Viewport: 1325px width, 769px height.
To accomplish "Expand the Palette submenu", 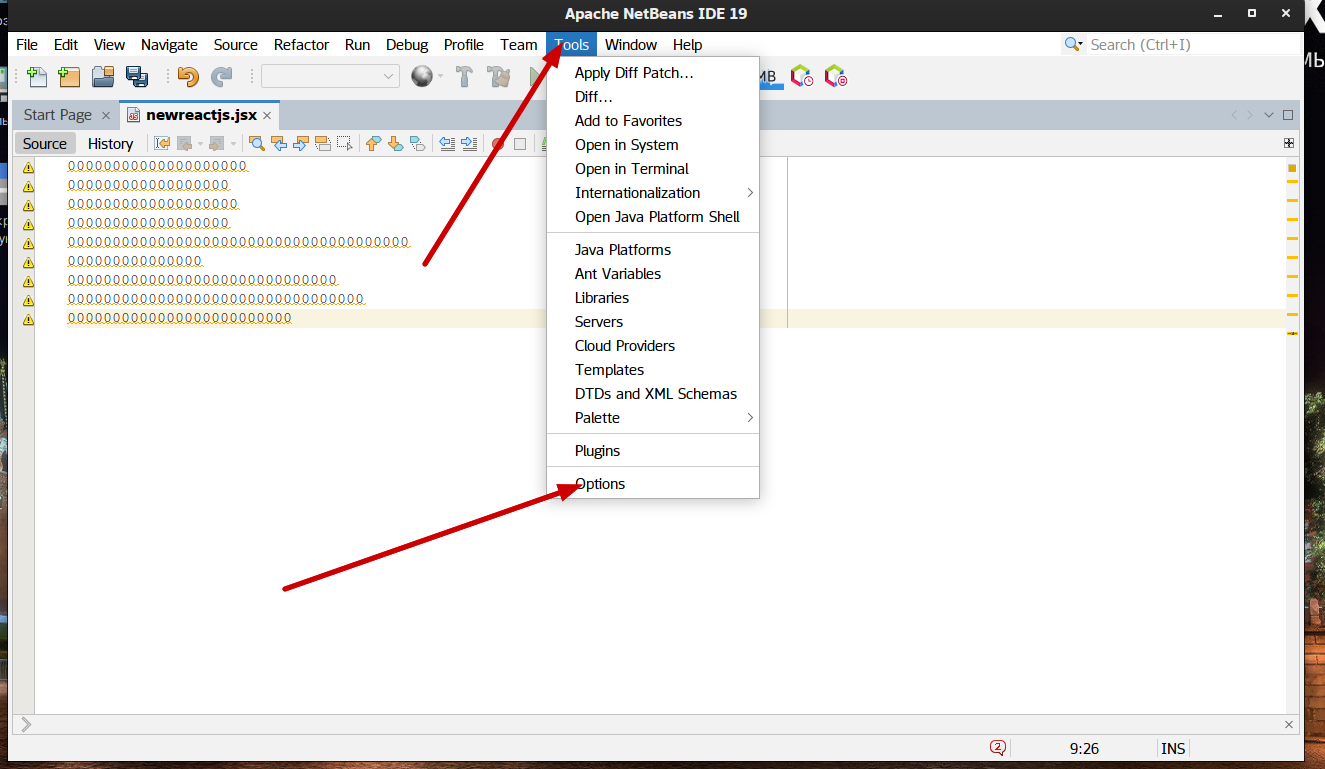I will (x=653, y=418).
